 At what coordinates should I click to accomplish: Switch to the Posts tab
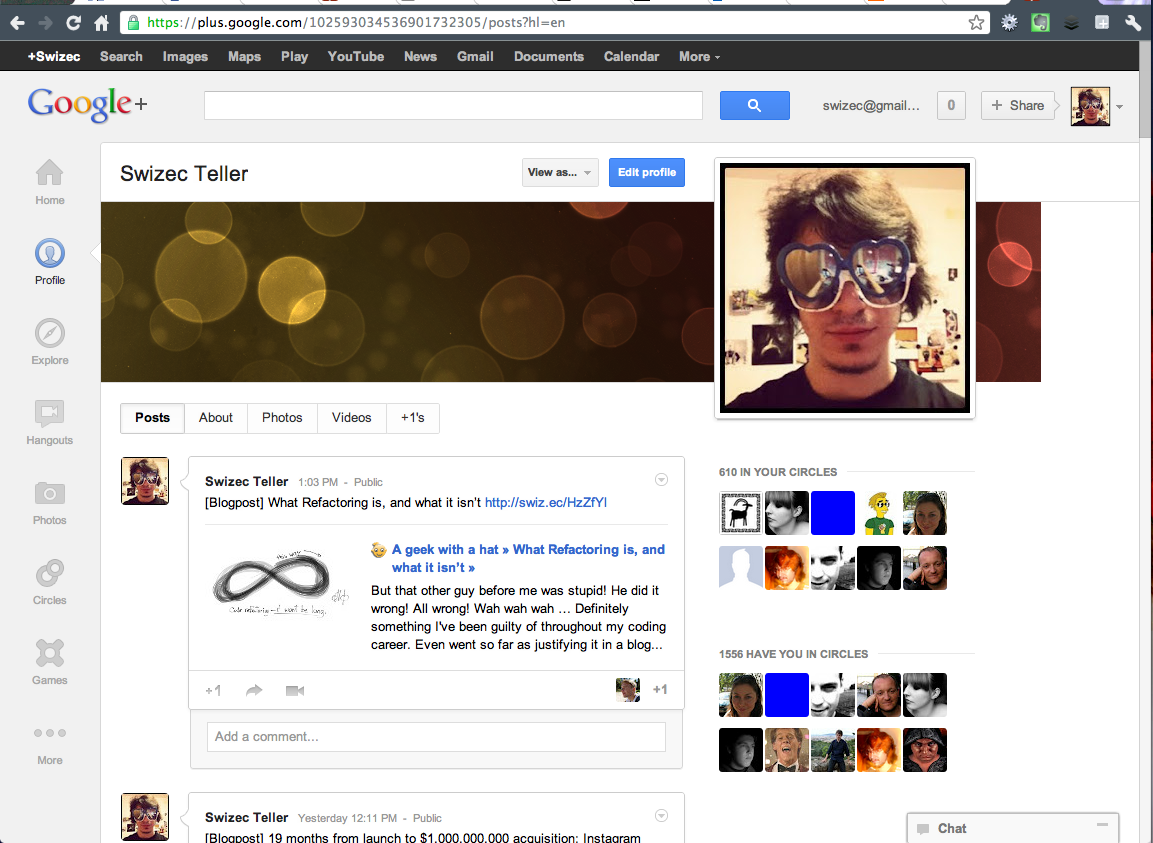tap(152, 418)
